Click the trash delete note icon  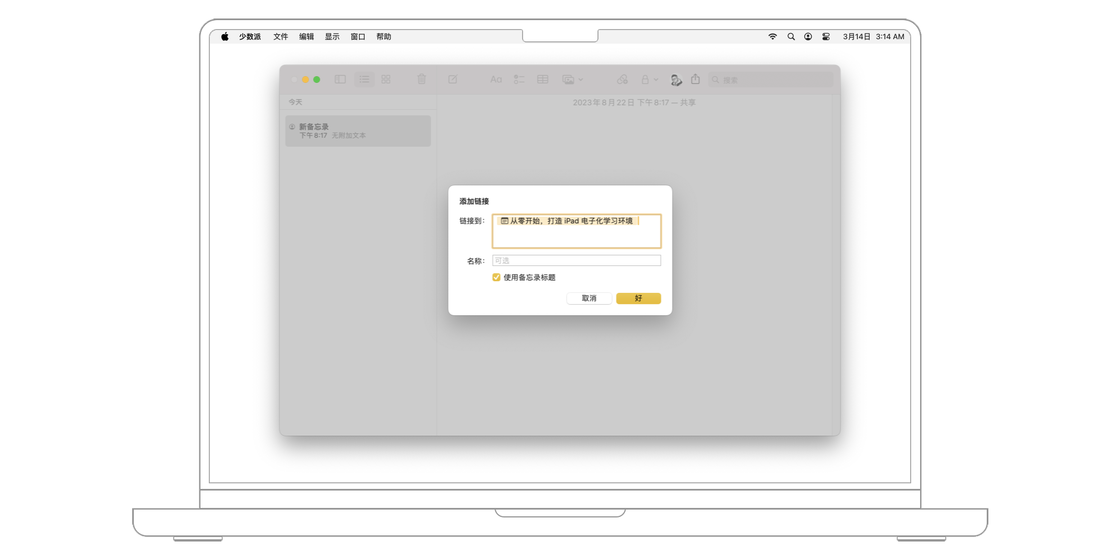(422, 80)
